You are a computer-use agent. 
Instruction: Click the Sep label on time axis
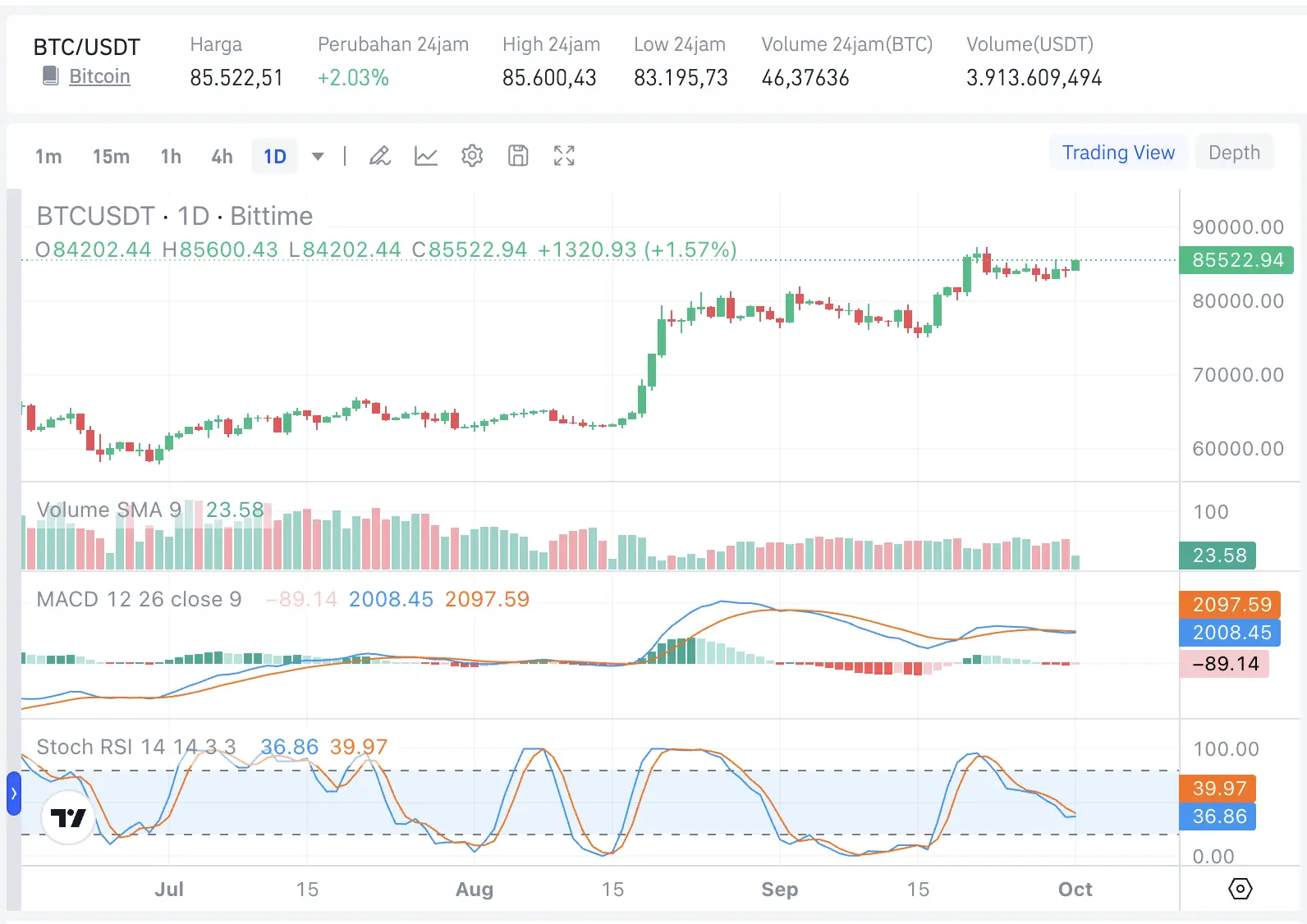click(779, 890)
